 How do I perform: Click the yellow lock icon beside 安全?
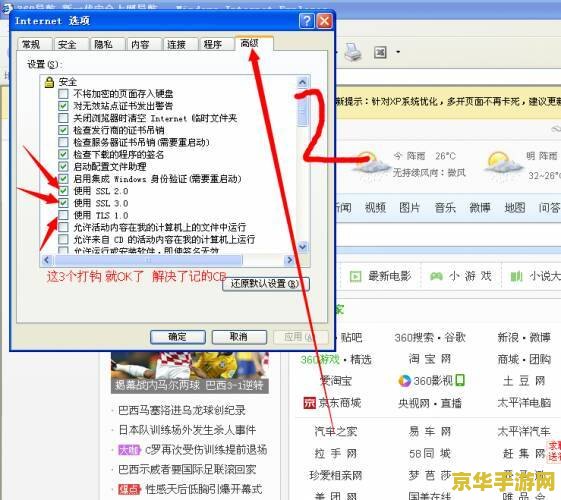(49, 82)
